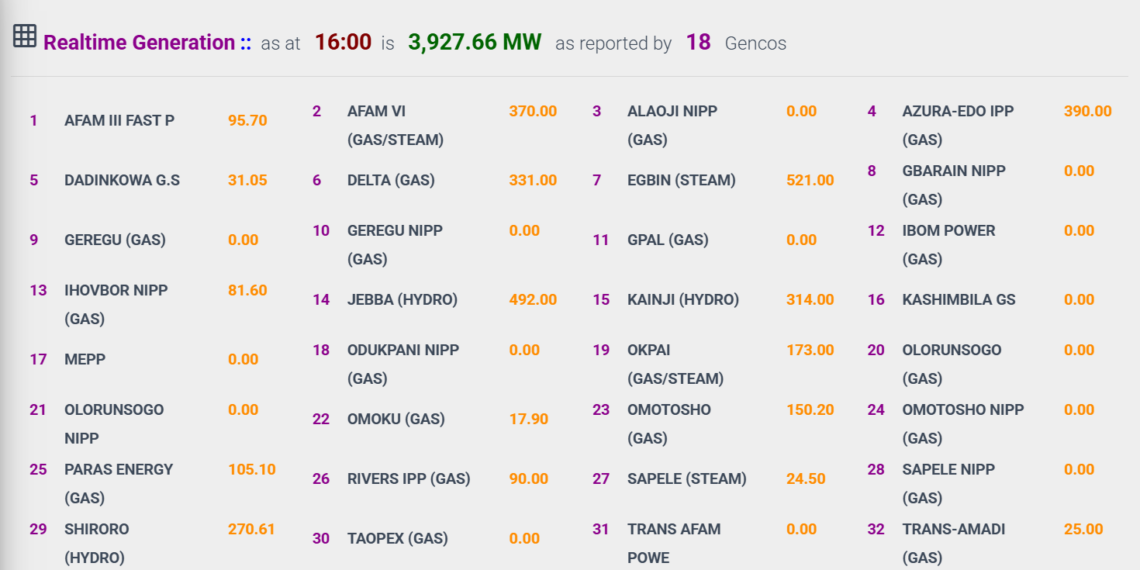This screenshot has height=570, width=1140.
Task: Click row number 23 for OMOTOSHO (GAS)
Action: (x=601, y=409)
